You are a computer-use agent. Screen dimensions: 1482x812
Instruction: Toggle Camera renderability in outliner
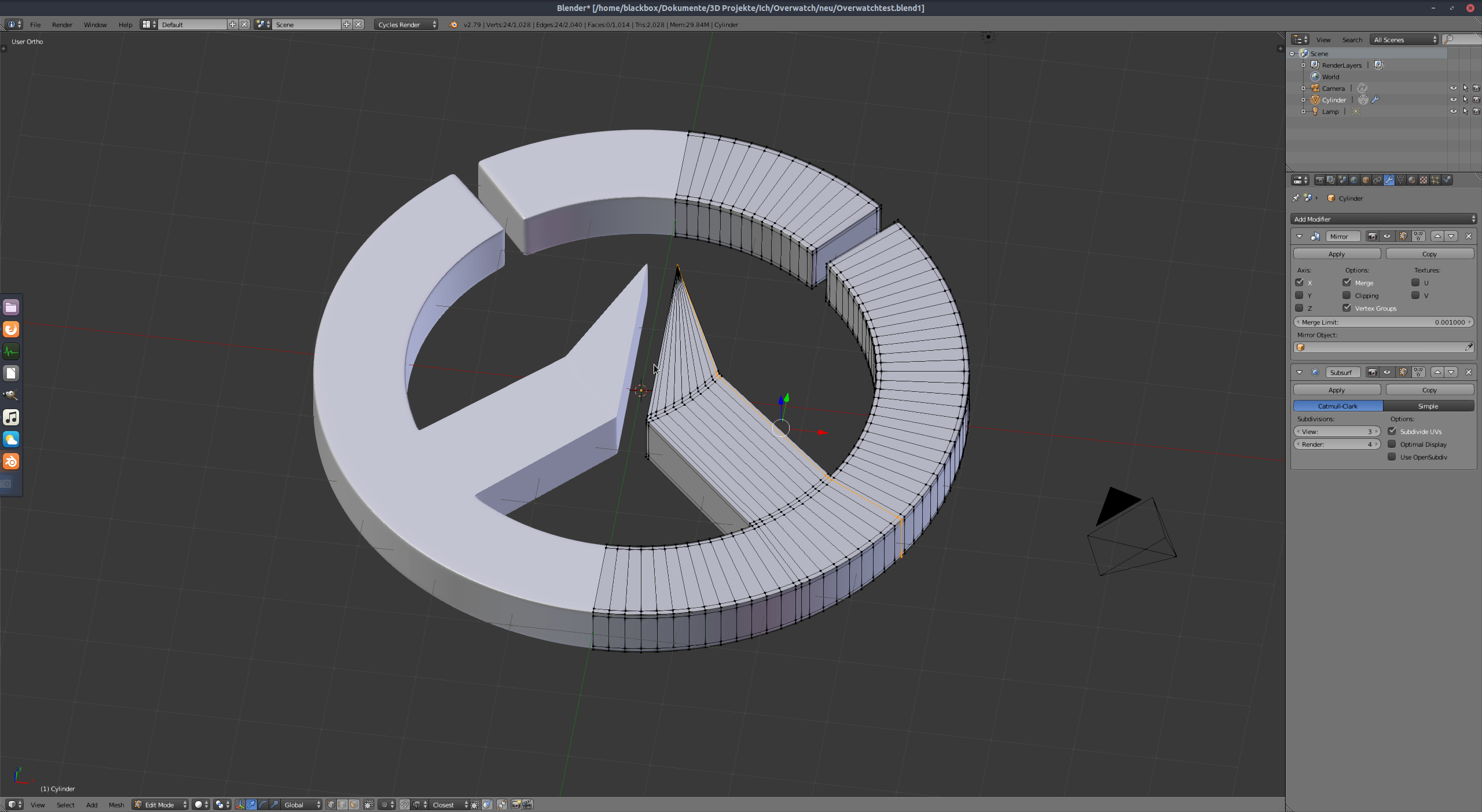1476,88
